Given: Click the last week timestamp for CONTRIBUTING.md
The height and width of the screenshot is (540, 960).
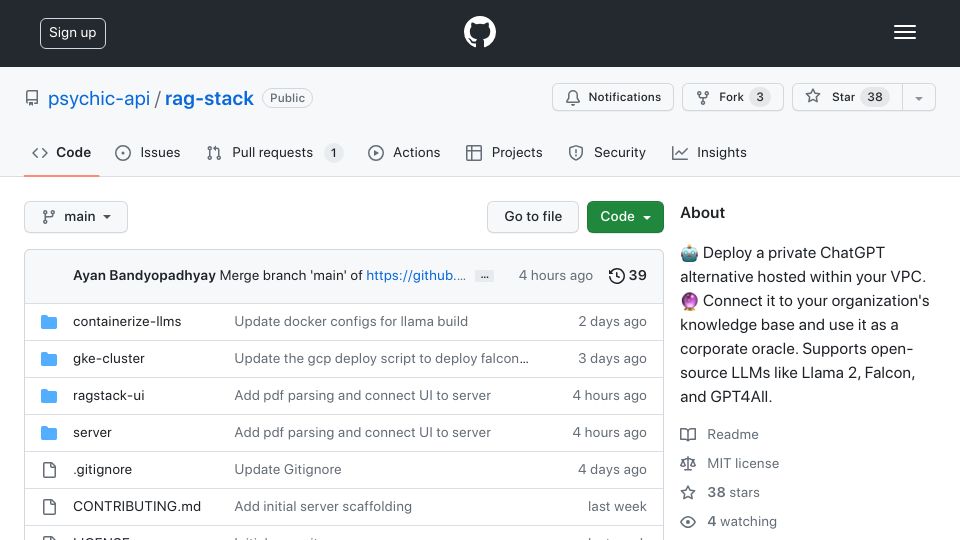Looking at the screenshot, I should 617,506.
